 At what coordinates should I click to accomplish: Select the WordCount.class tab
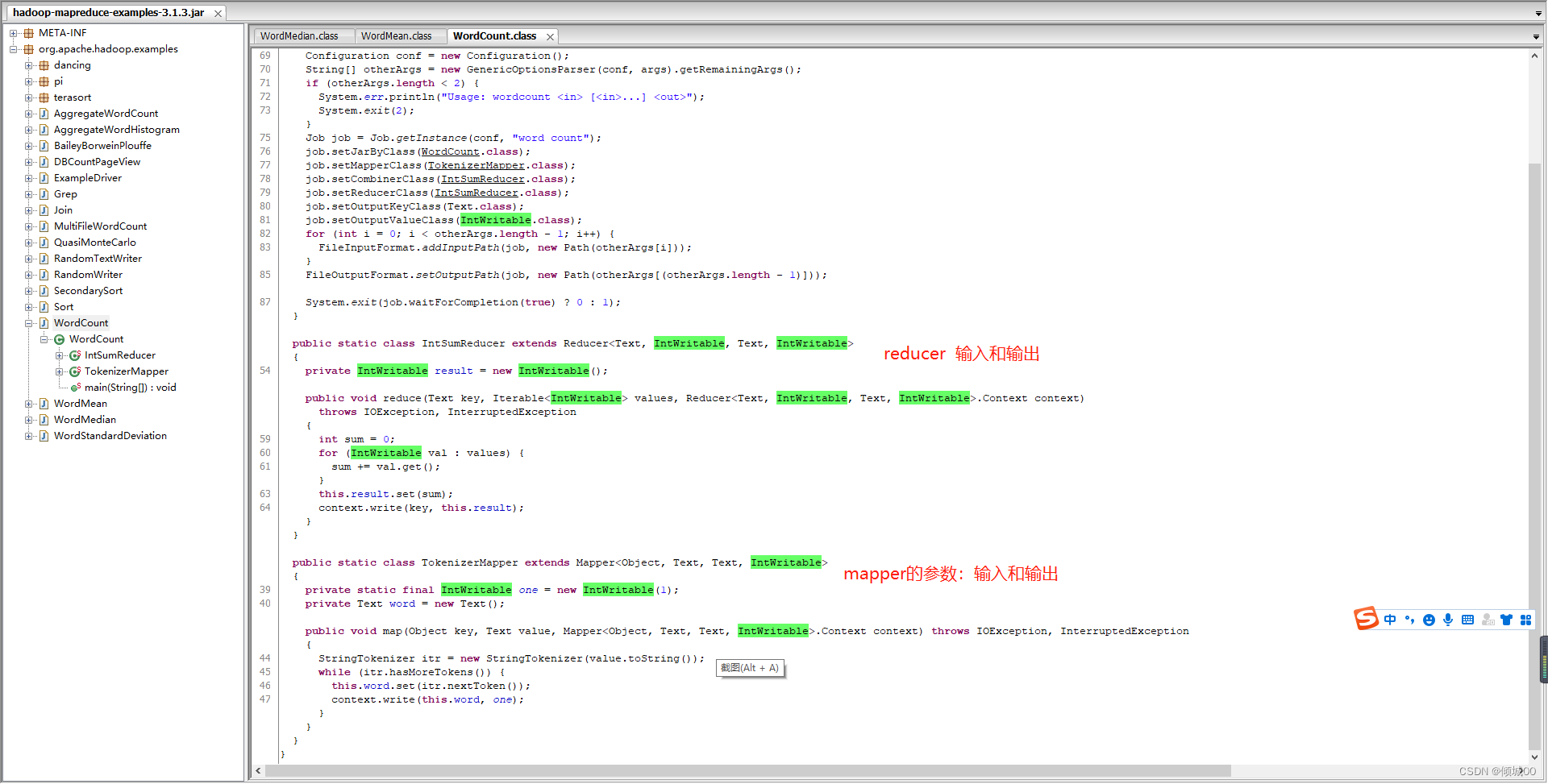pos(494,36)
